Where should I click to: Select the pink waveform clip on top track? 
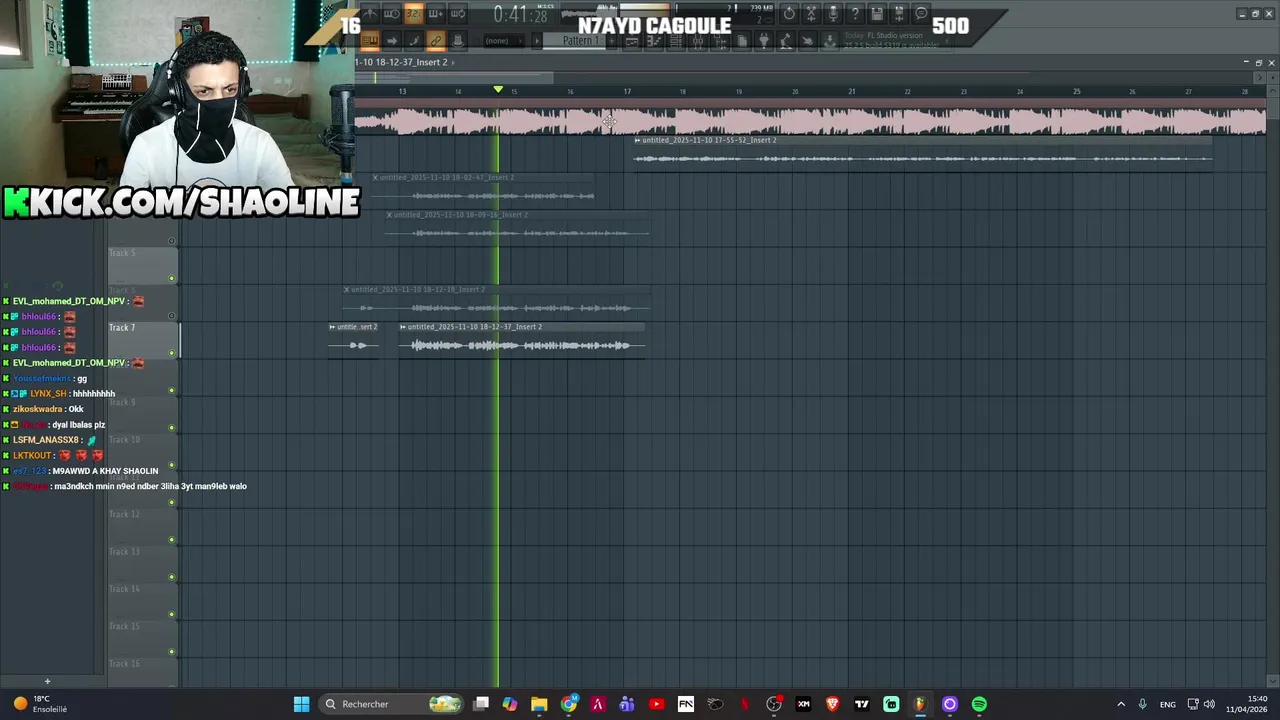tap(810, 121)
